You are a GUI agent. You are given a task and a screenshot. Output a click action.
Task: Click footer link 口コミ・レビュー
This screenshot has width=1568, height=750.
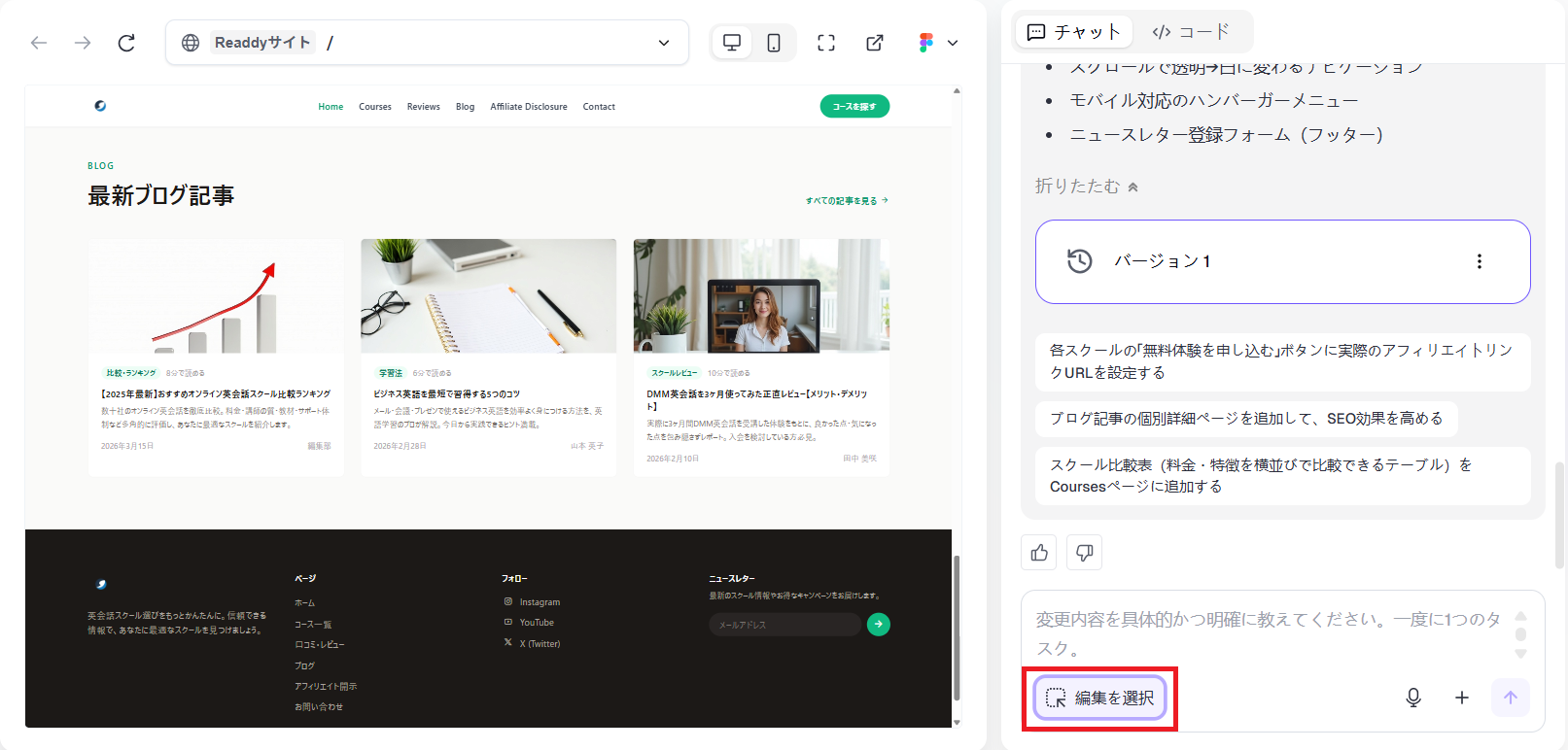click(x=320, y=645)
